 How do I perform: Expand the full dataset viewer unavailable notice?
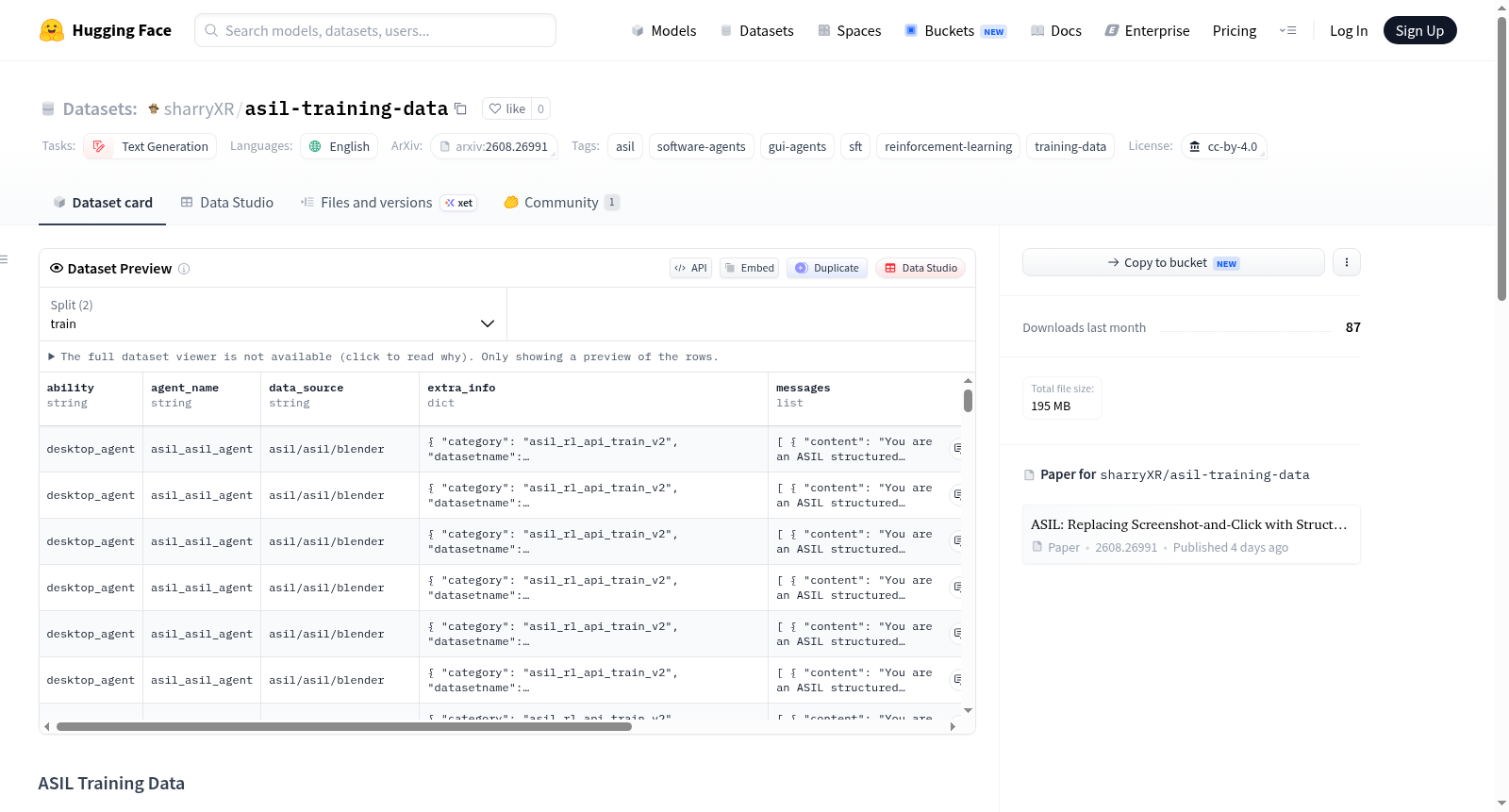coord(383,356)
